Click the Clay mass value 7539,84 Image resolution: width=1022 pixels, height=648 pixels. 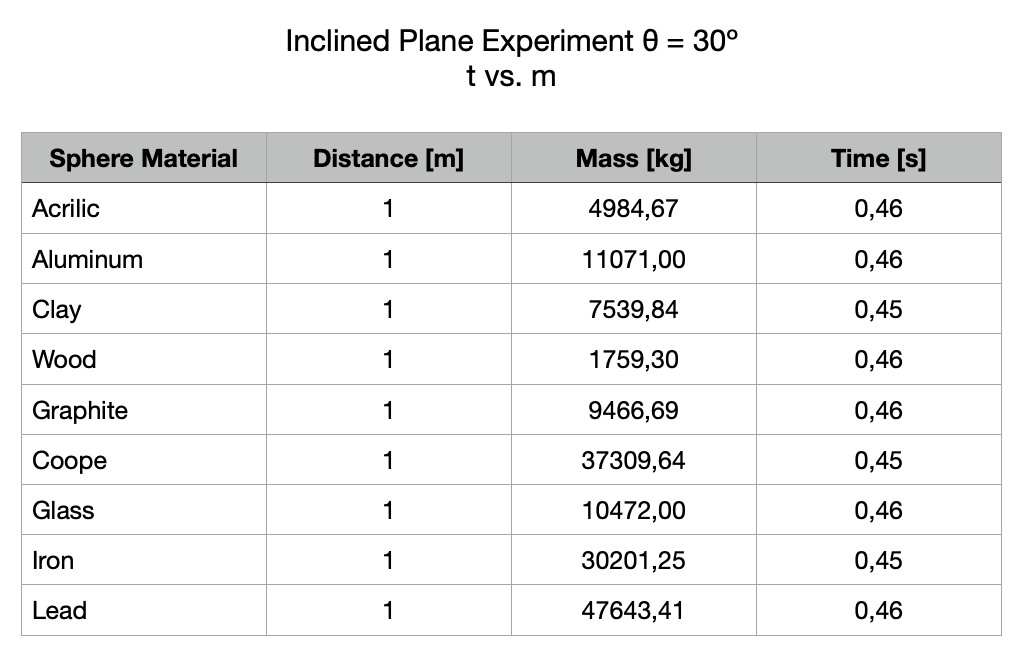[x=633, y=310]
